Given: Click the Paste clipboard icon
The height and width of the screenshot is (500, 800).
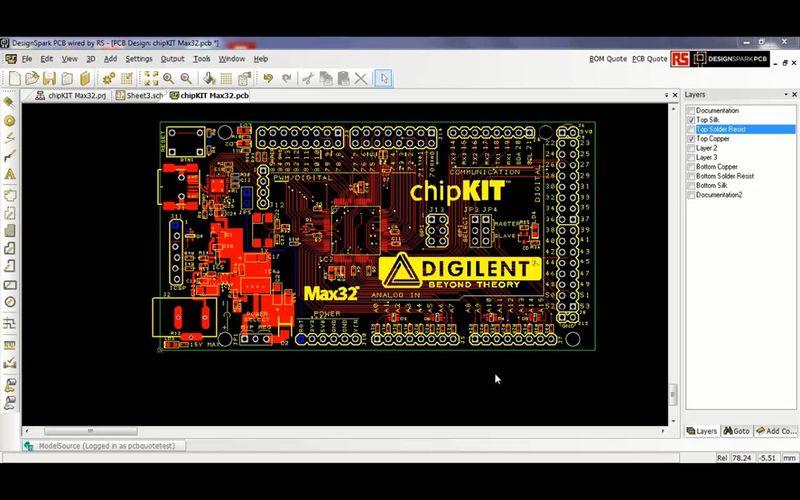Looking at the screenshot, I should pyautogui.click(x=343, y=79).
